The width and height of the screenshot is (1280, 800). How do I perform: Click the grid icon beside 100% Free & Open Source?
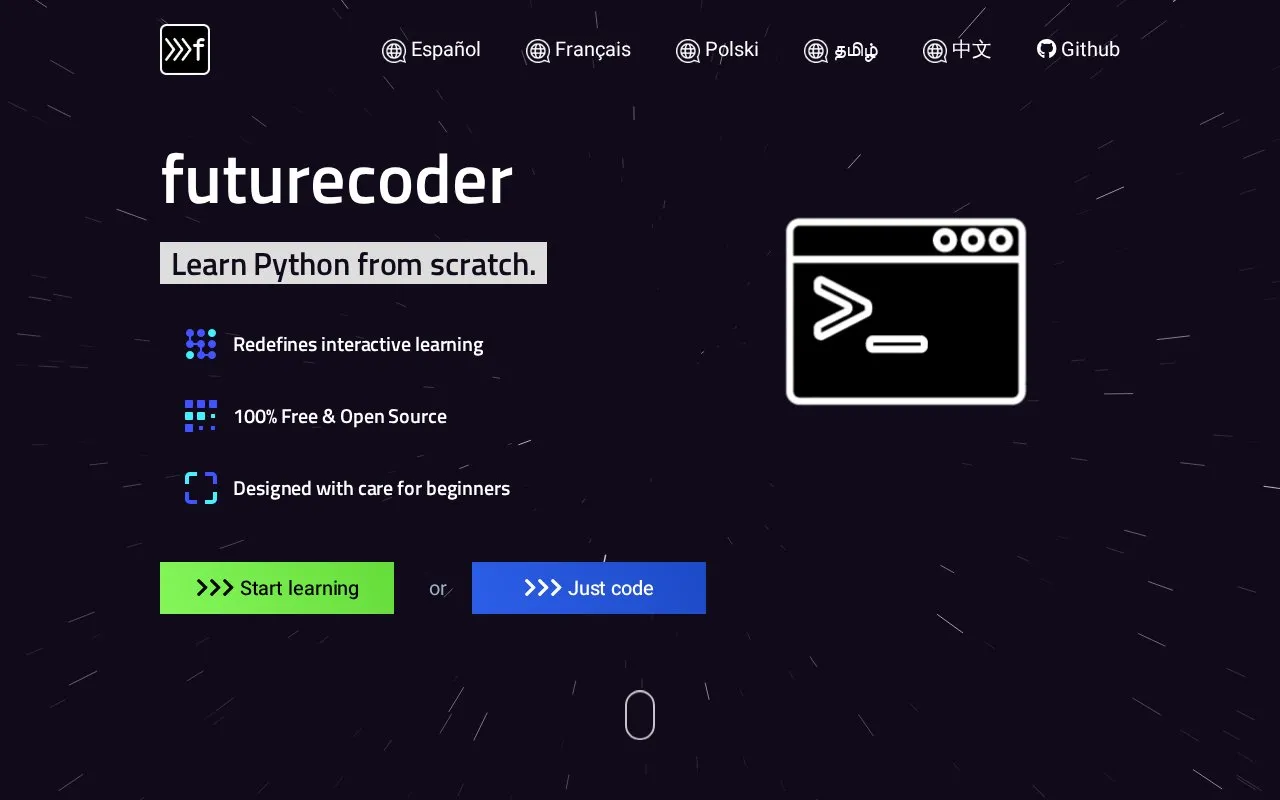click(x=201, y=416)
